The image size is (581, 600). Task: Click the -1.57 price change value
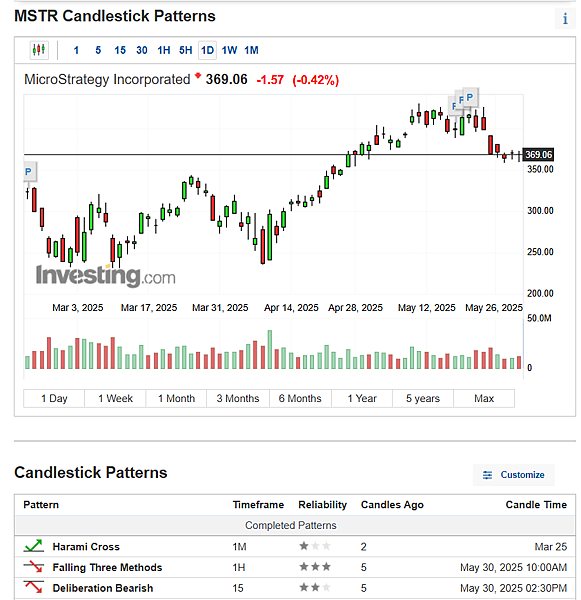pos(270,80)
